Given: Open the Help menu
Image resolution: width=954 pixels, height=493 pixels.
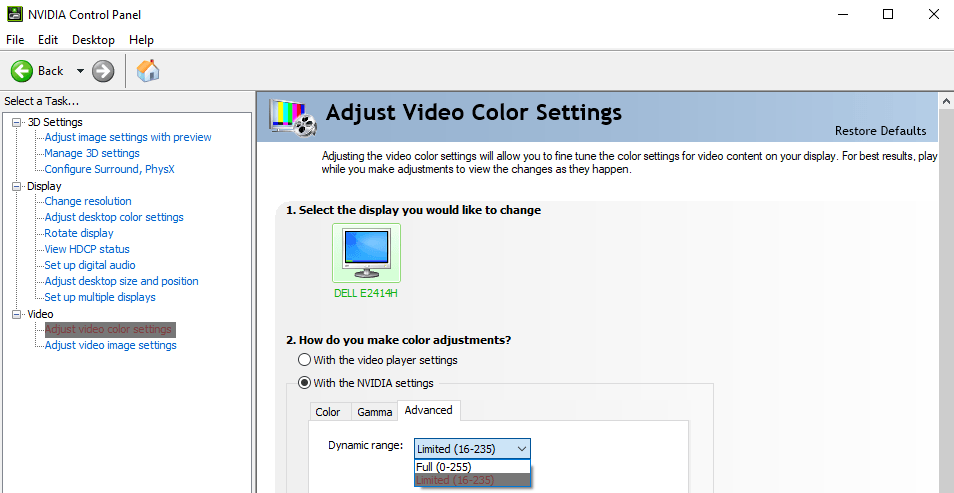Looking at the screenshot, I should (x=141, y=40).
